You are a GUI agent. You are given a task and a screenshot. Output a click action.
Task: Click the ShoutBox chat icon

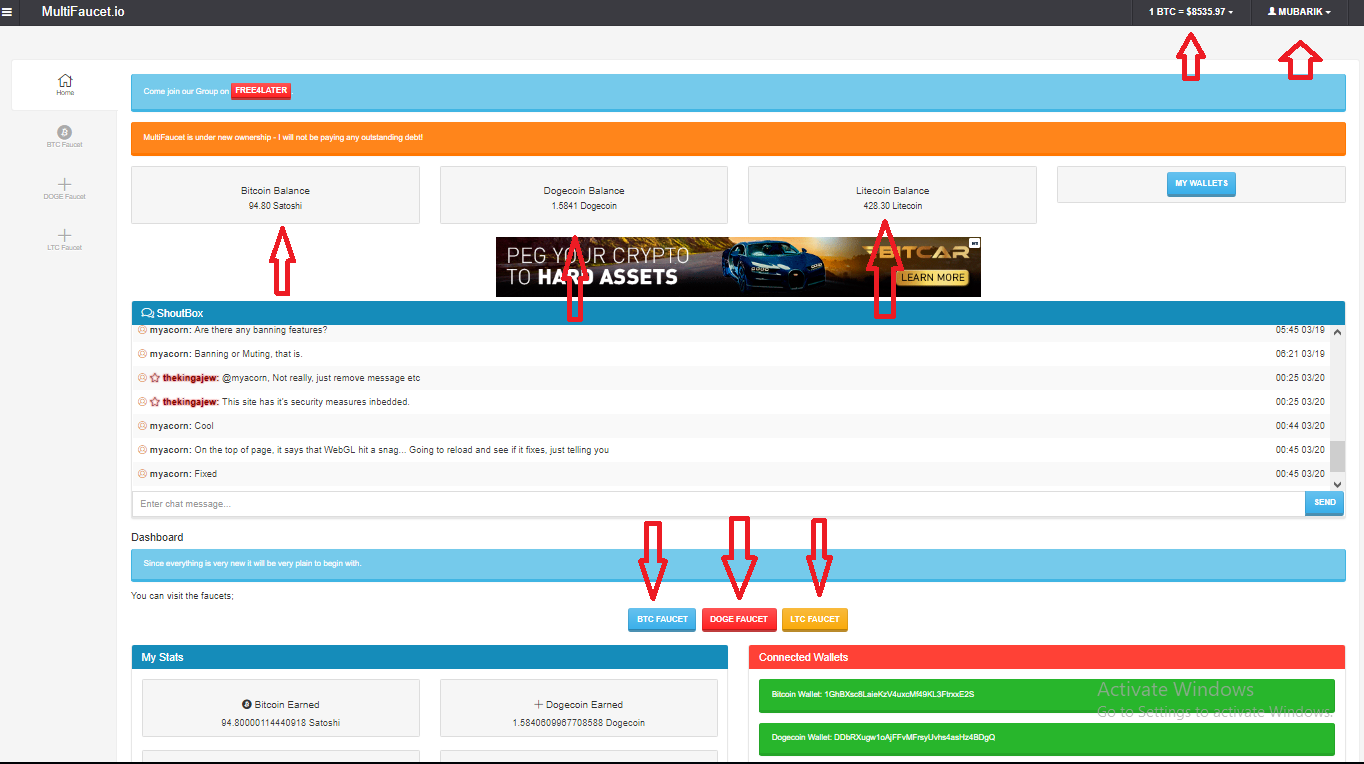coord(147,313)
